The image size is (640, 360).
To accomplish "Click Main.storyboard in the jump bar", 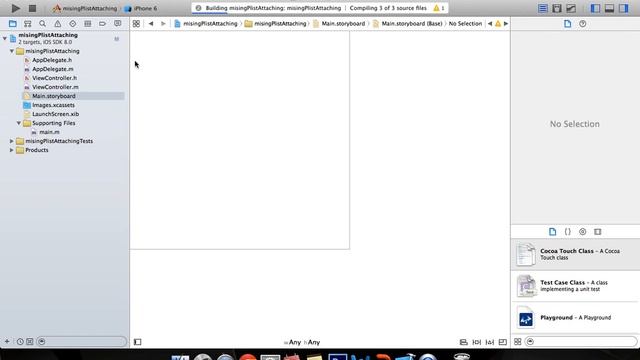I will point(339,24).
